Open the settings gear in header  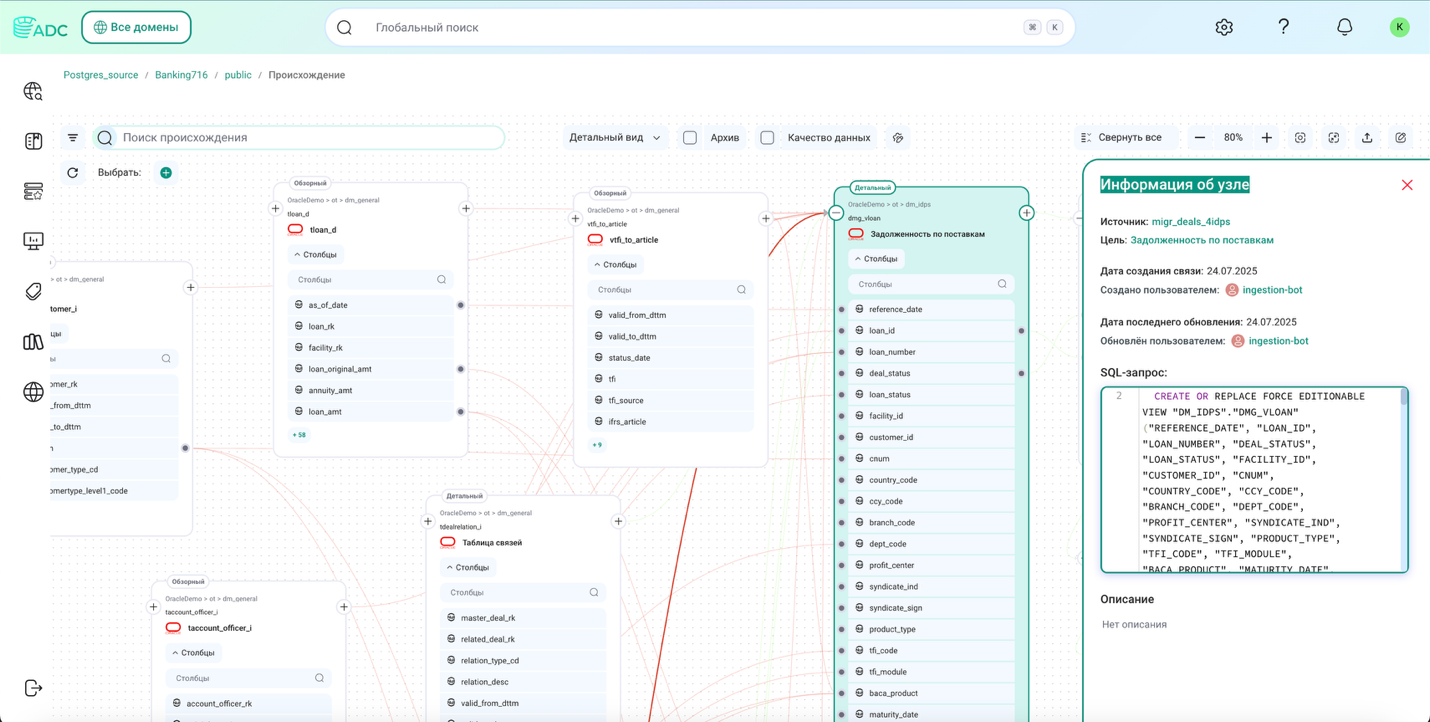pyautogui.click(x=1224, y=27)
